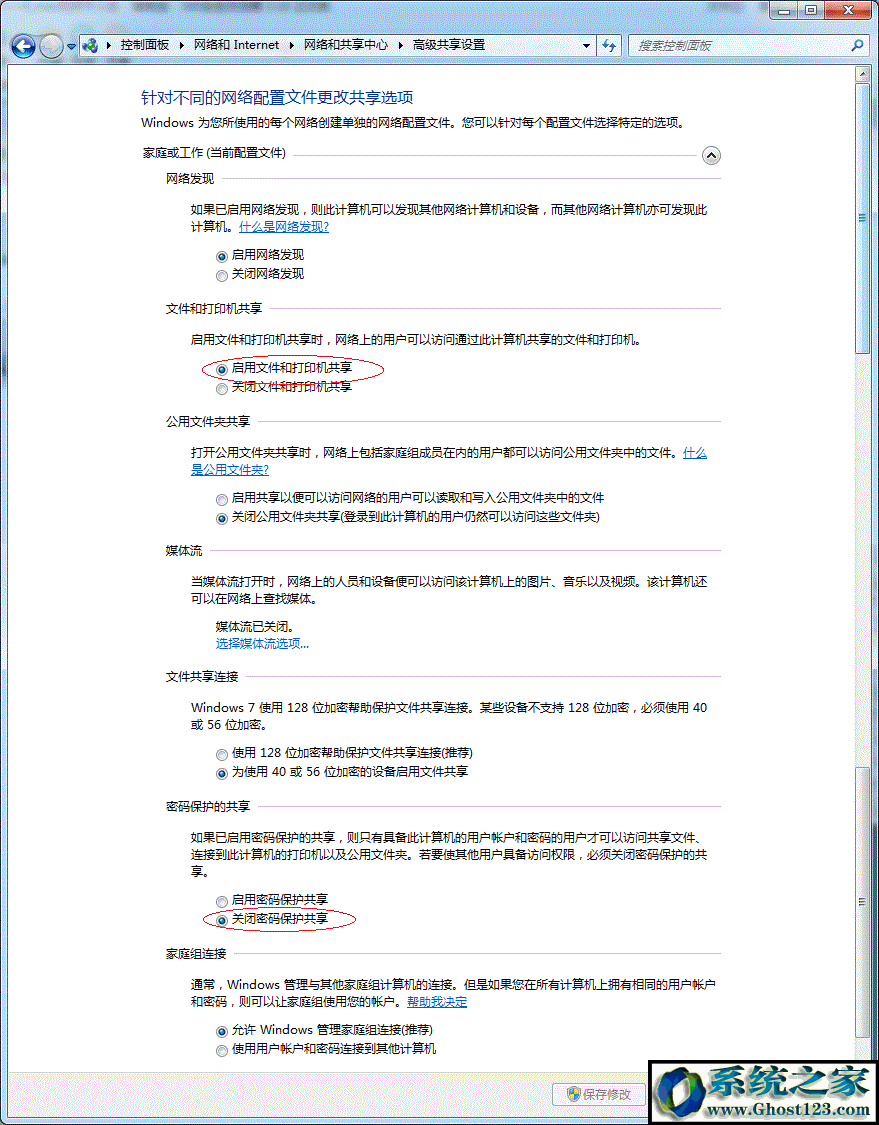Open address bar history dropdown
879x1125 pixels.
point(586,45)
